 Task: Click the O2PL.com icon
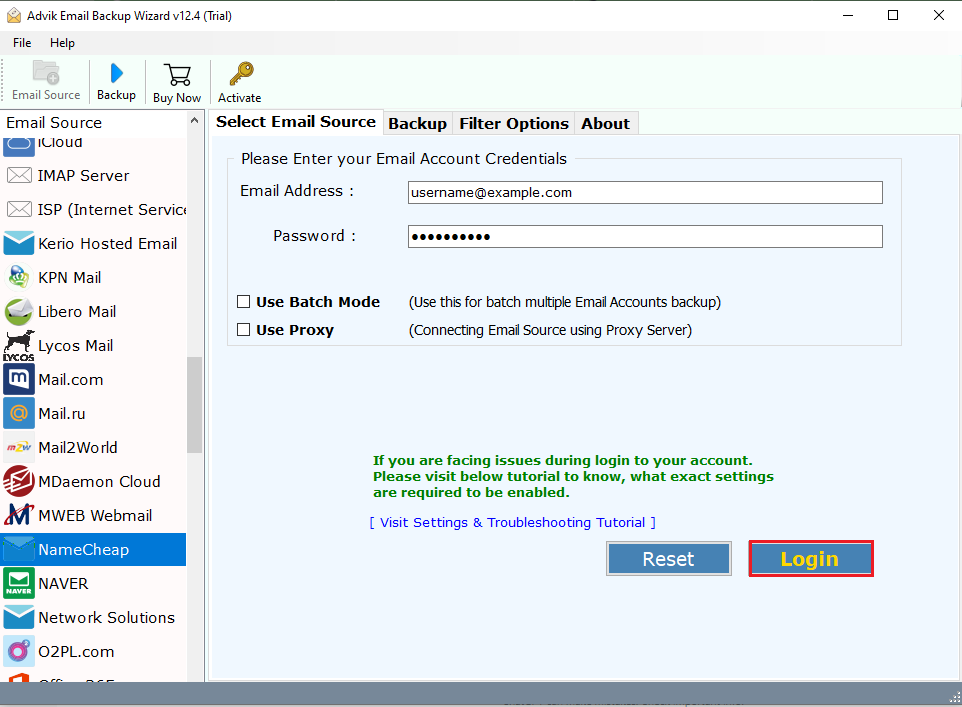[19, 652]
